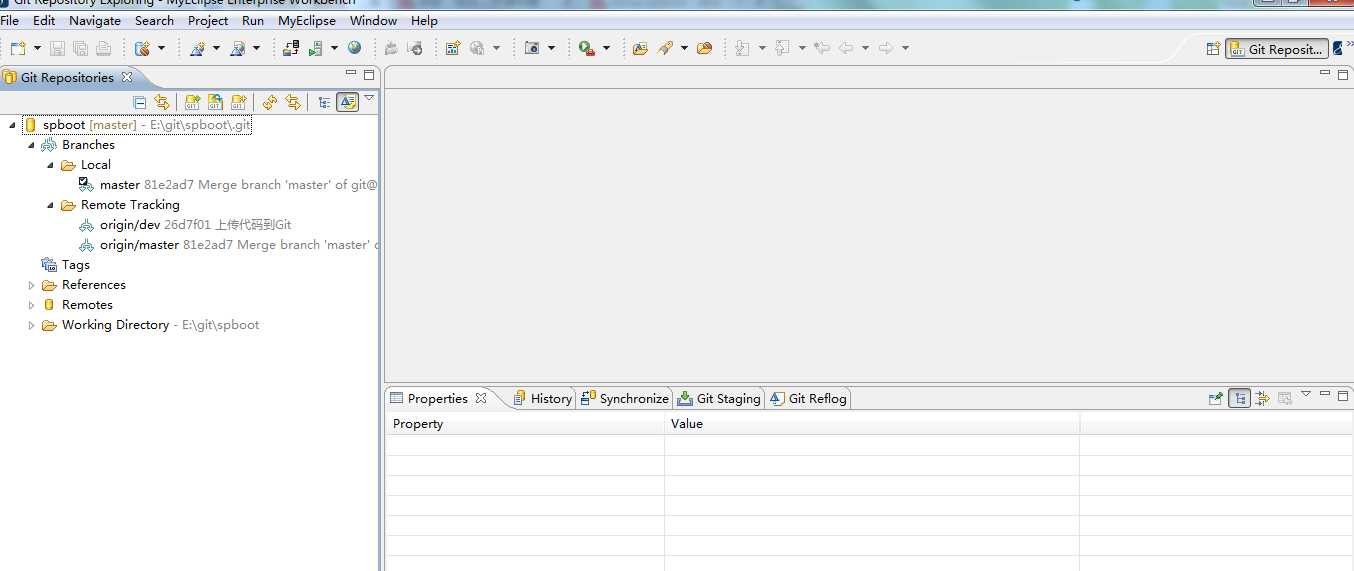Open the File menu
This screenshot has height=571, width=1354.
10,20
